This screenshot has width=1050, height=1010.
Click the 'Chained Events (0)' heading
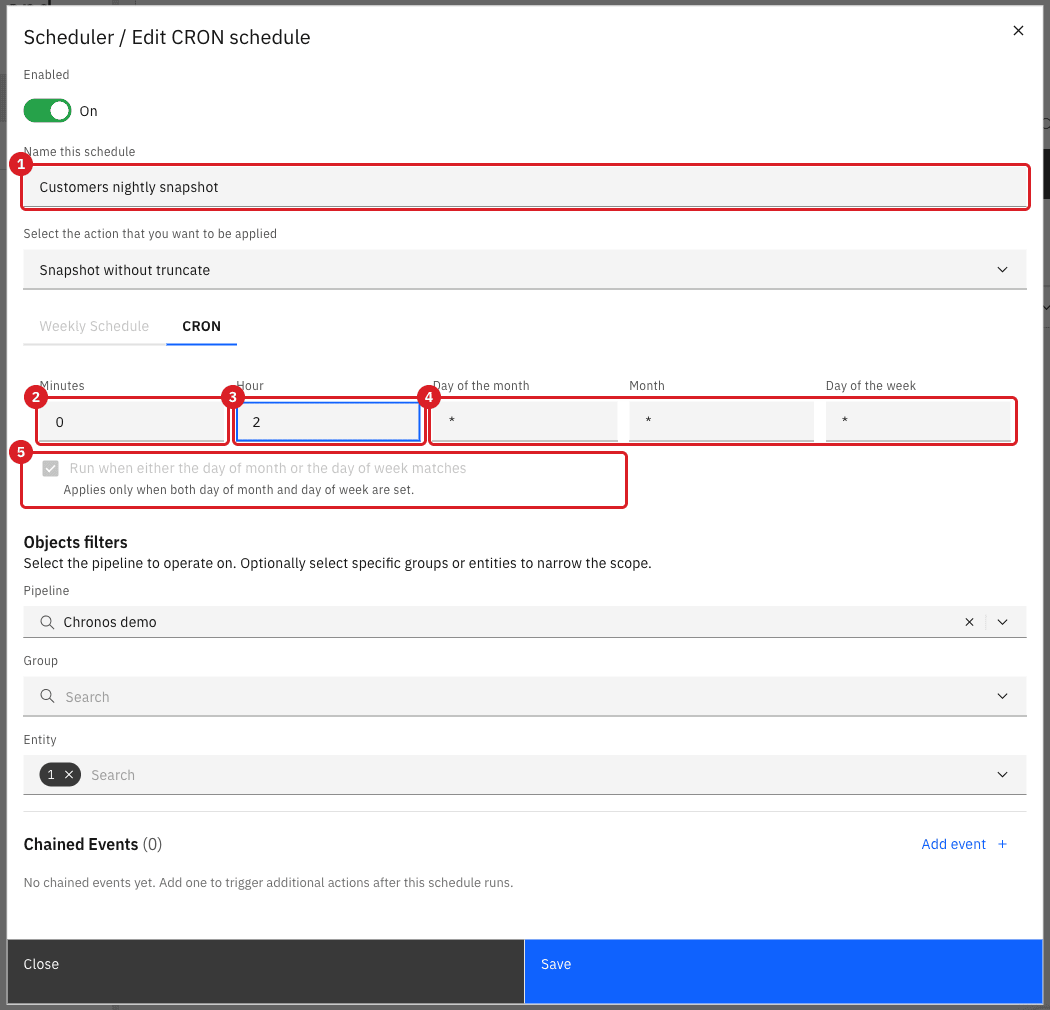pyautogui.click(x=92, y=845)
